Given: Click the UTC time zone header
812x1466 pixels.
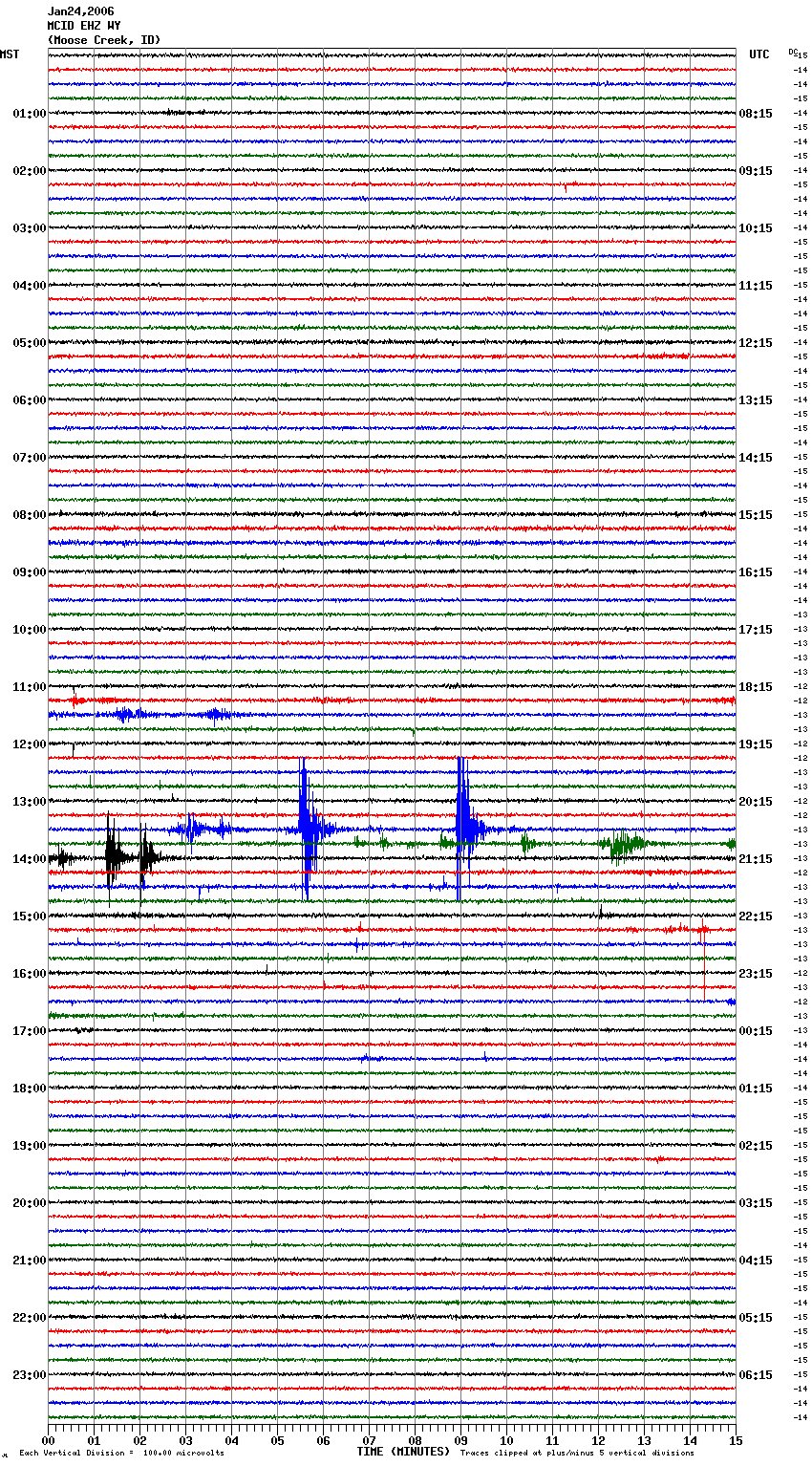Looking at the screenshot, I should point(759,54).
